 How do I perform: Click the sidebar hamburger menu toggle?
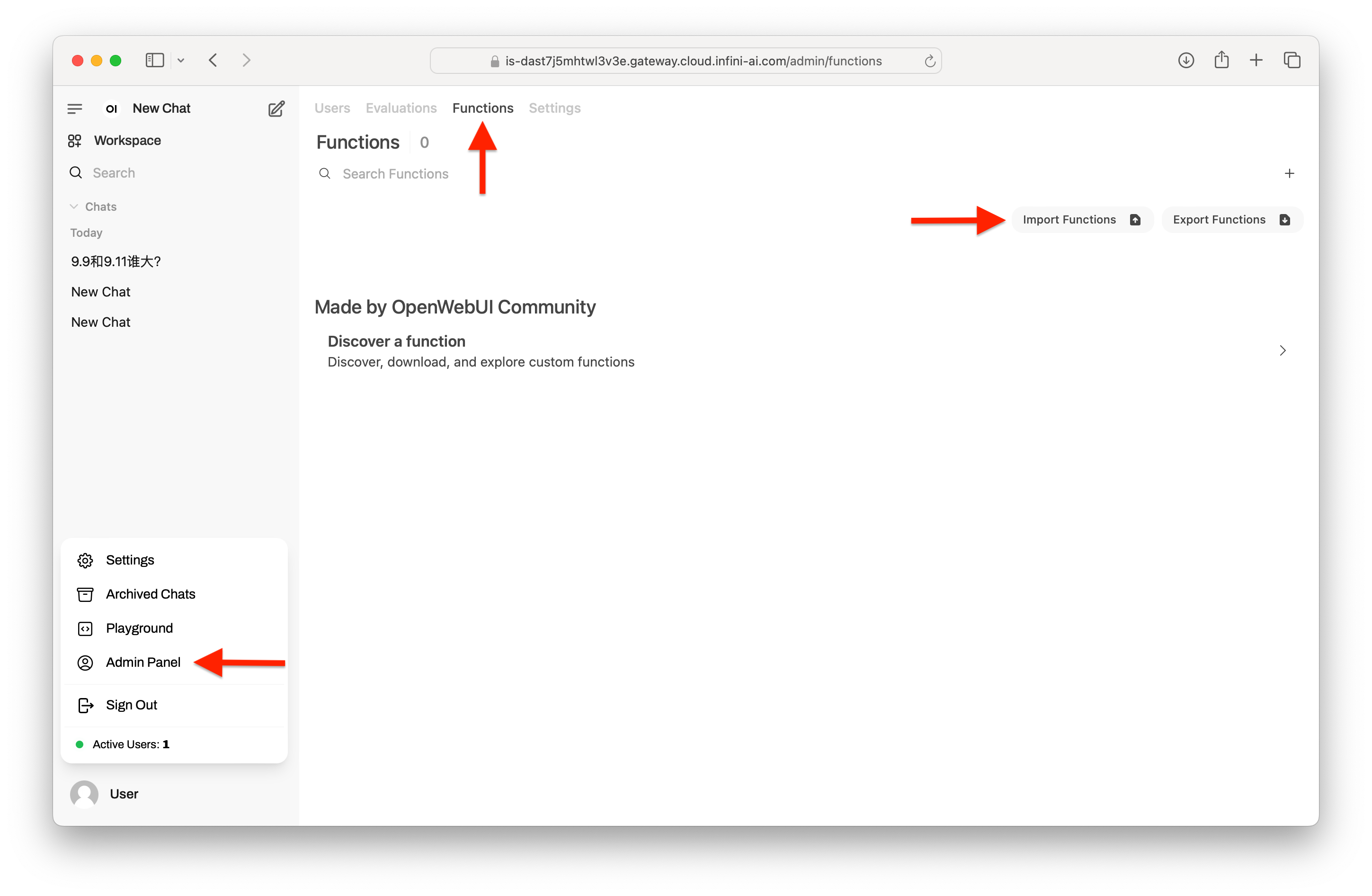pyautogui.click(x=75, y=108)
